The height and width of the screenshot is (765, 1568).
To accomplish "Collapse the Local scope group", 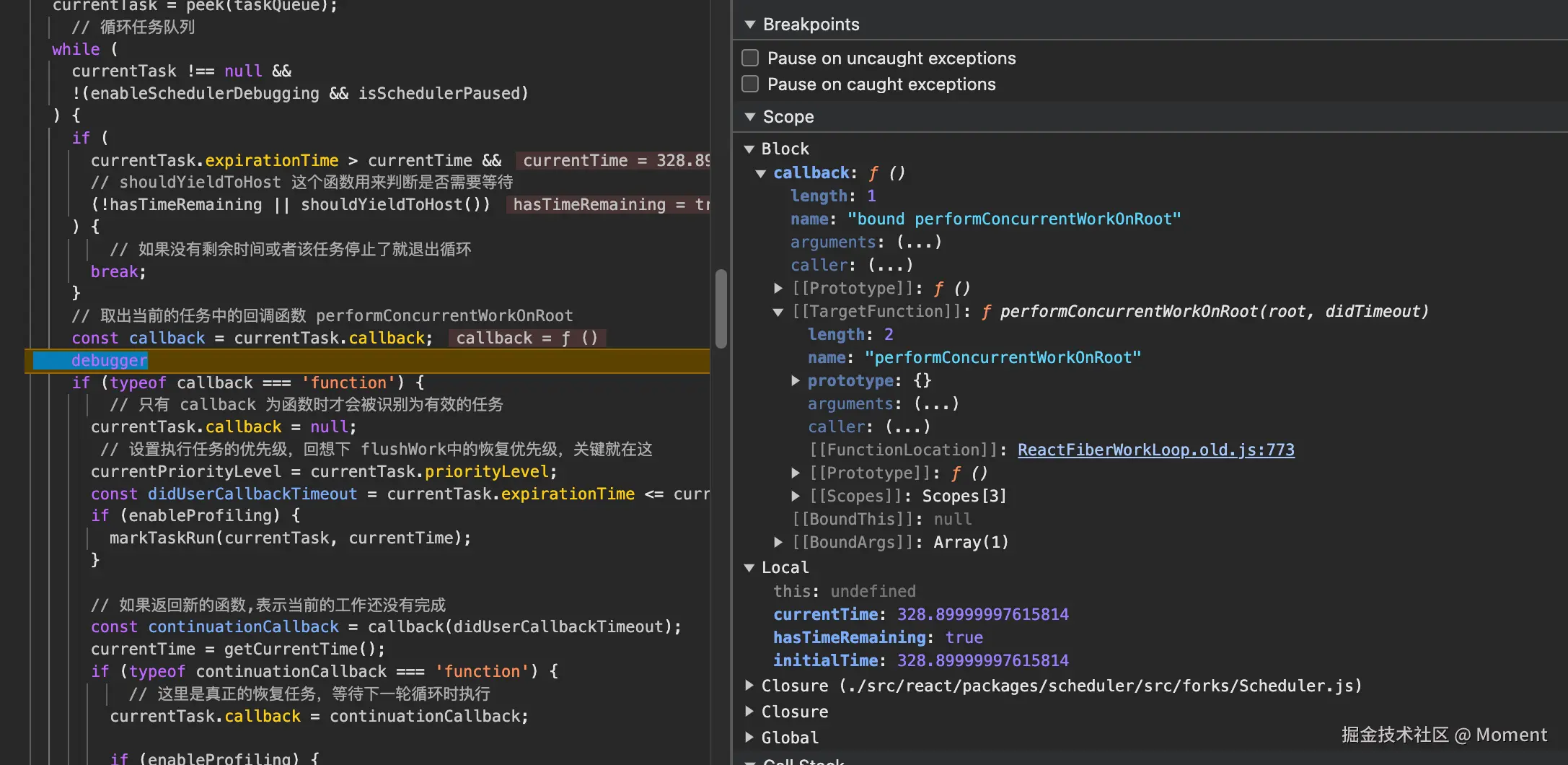I will [749, 568].
